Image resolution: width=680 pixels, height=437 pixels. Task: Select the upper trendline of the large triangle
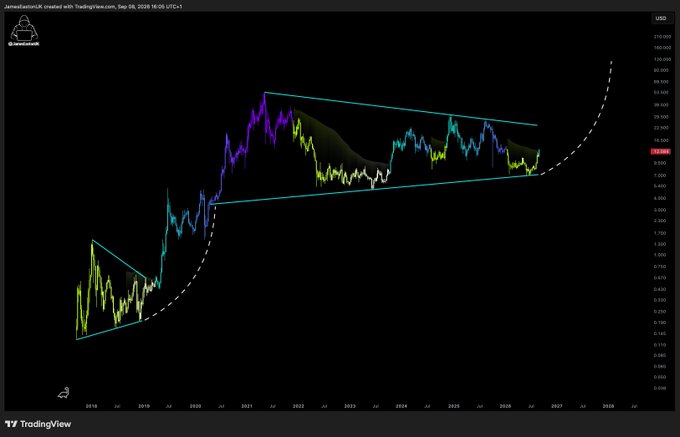click(x=401, y=109)
